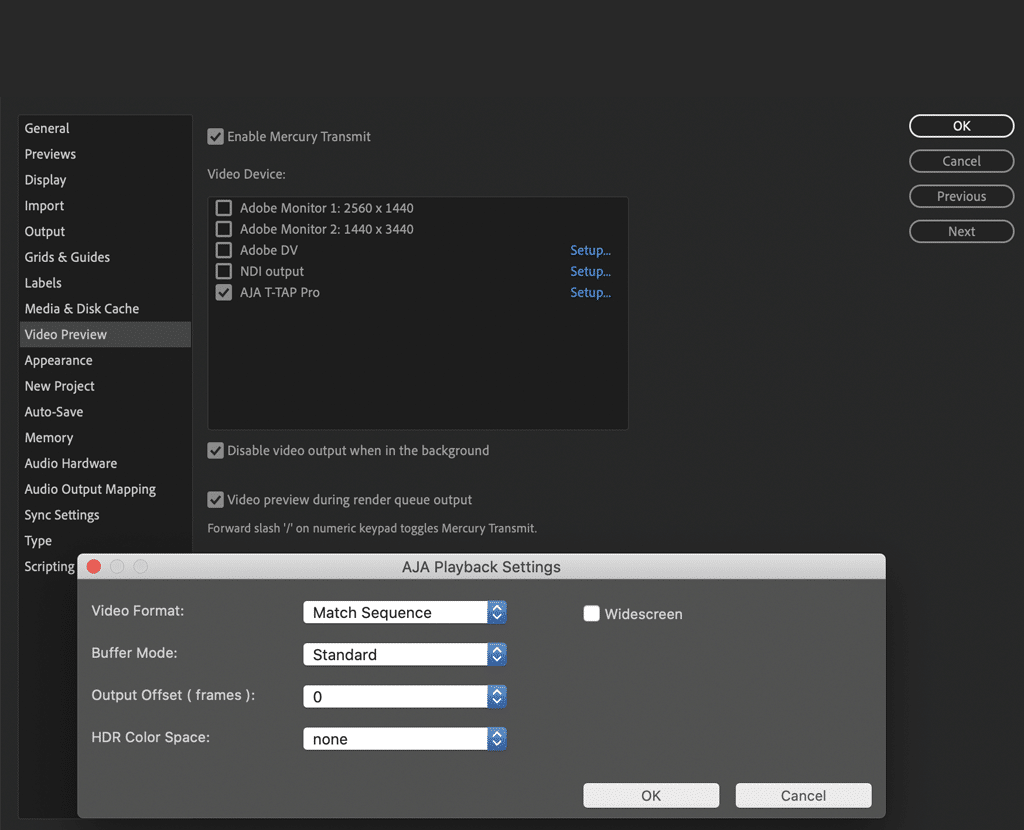Viewport: 1024px width, 830px height.
Task: Open the Video Format dropdown
Action: tap(404, 612)
